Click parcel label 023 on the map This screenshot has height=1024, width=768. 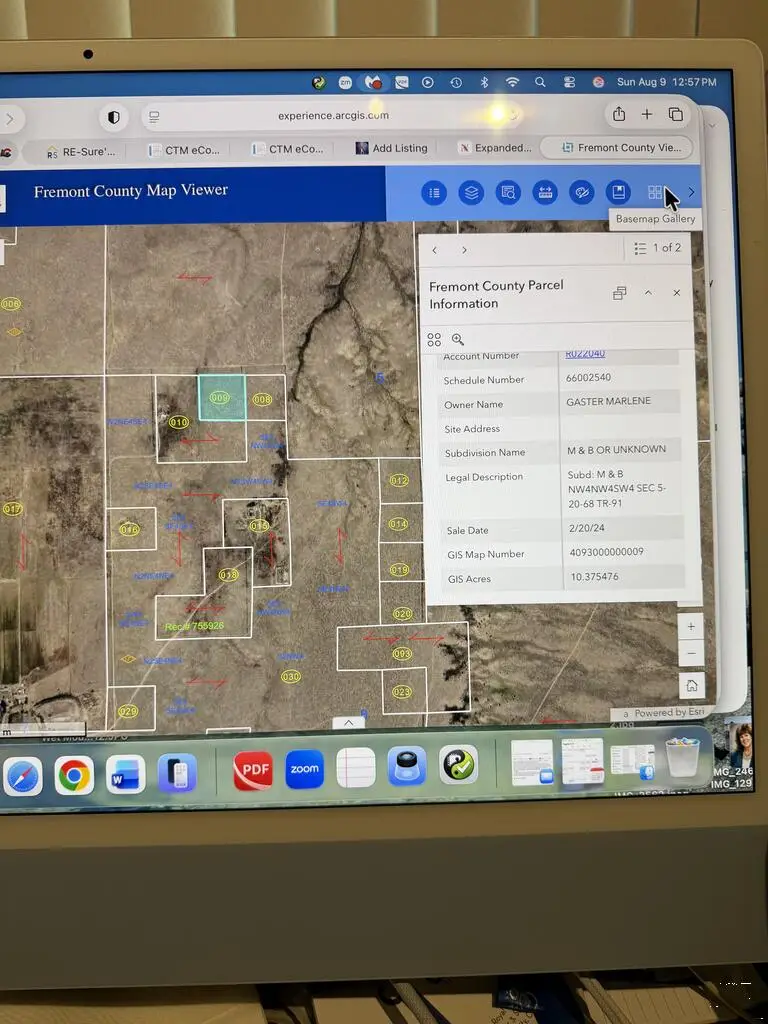[x=401, y=692]
